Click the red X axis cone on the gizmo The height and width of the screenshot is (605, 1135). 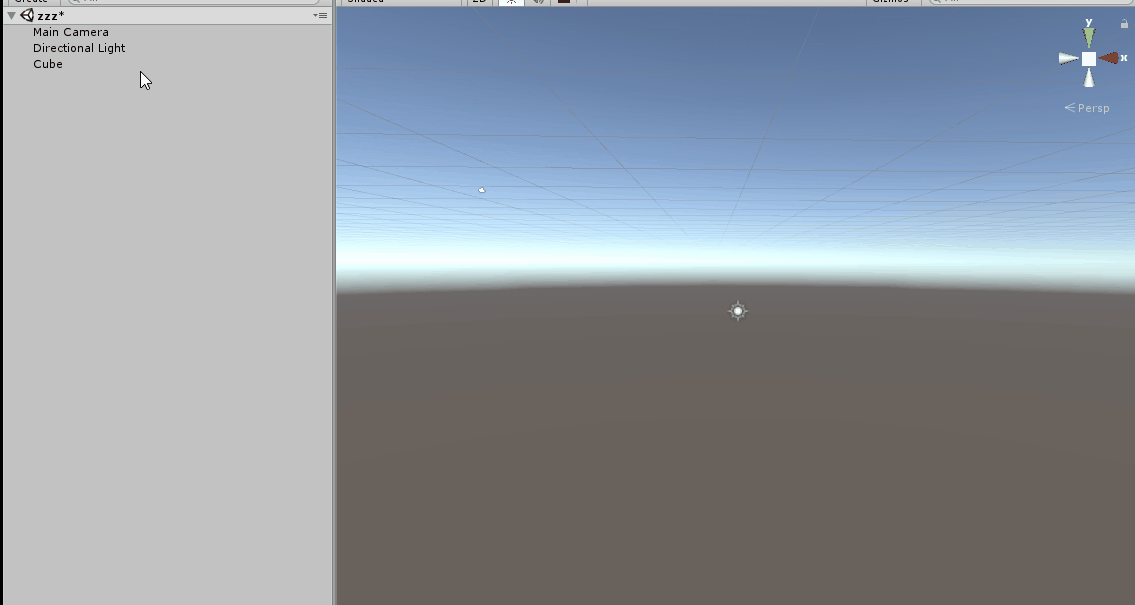point(1109,58)
